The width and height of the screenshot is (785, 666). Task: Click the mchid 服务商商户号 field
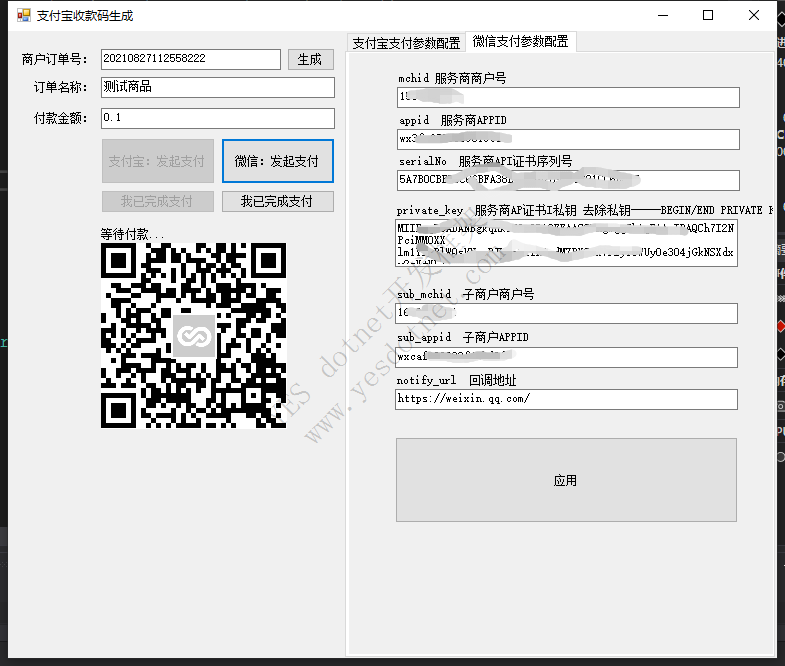(x=568, y=97)
